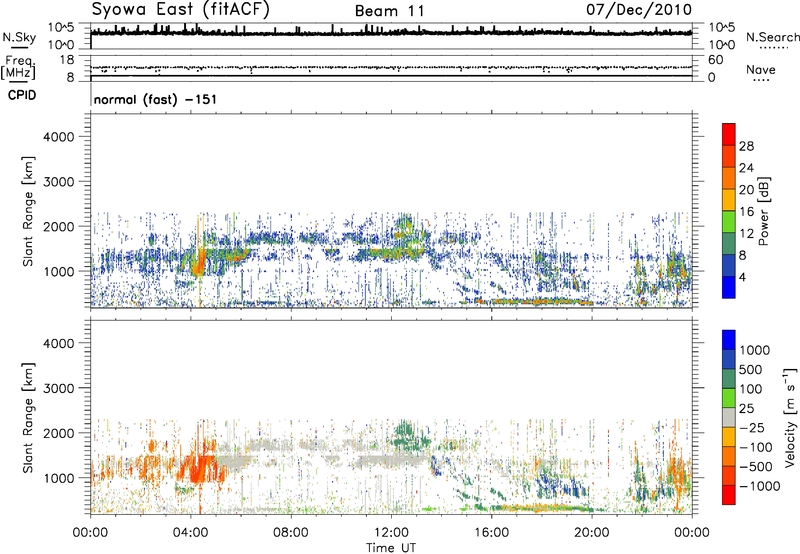Click the date "07/Dec/2010"
The width and height of the screenshot is (800, 554).
[639, 10]
